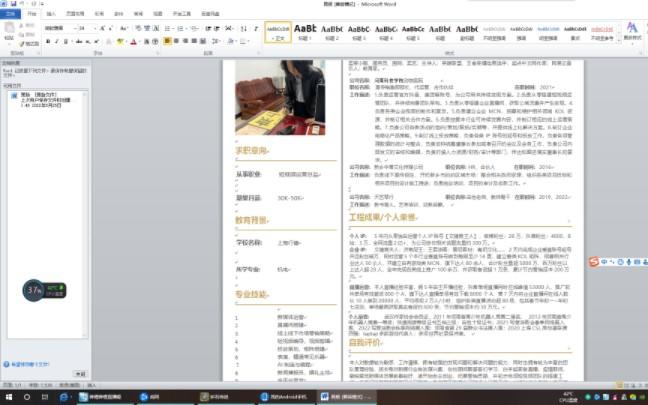Click the Close button in recovery pane
Viewport: 648px width, 405px height.
coord(81,373)
